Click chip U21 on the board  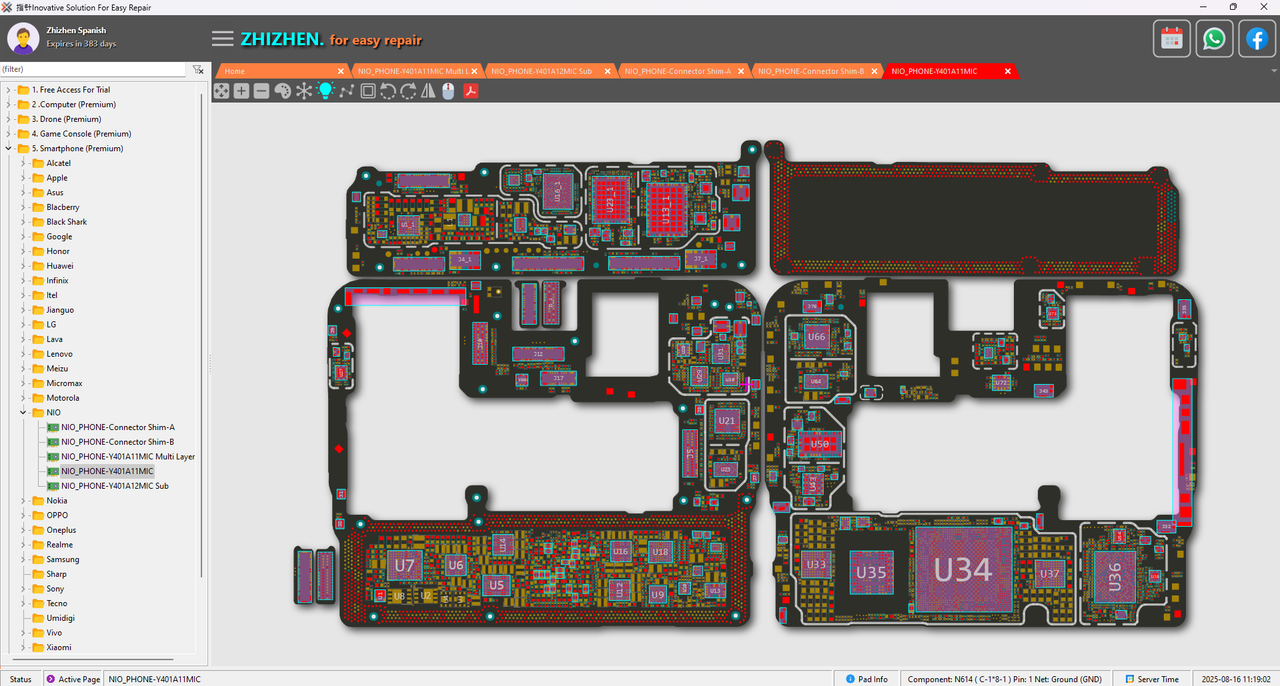[x=727, y=421]
